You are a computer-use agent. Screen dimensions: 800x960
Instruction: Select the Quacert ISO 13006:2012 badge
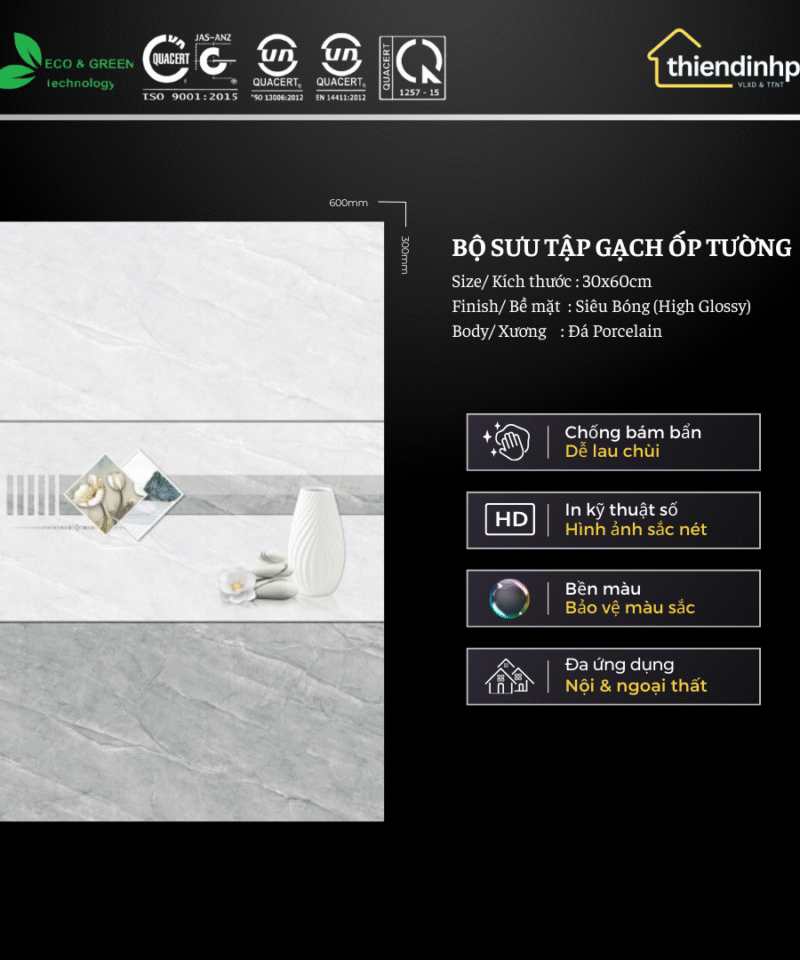[x=276, y=66]
